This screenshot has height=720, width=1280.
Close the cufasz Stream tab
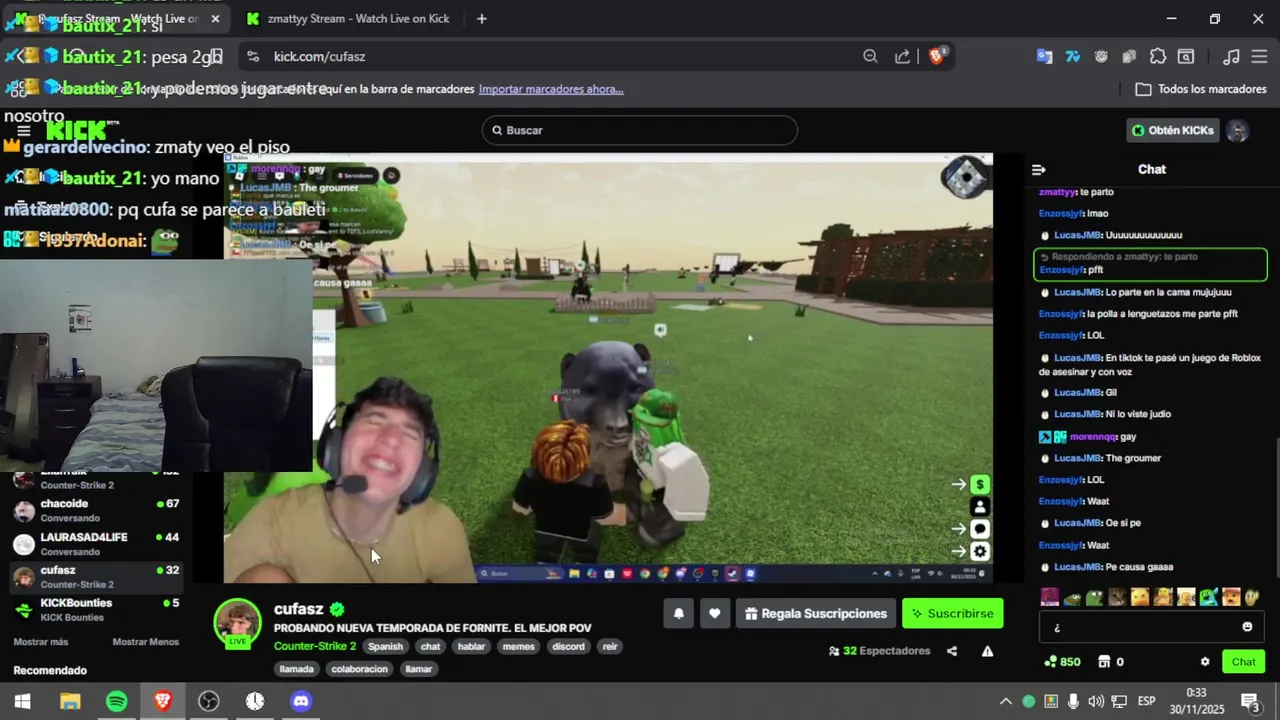[x=215, y=18]
